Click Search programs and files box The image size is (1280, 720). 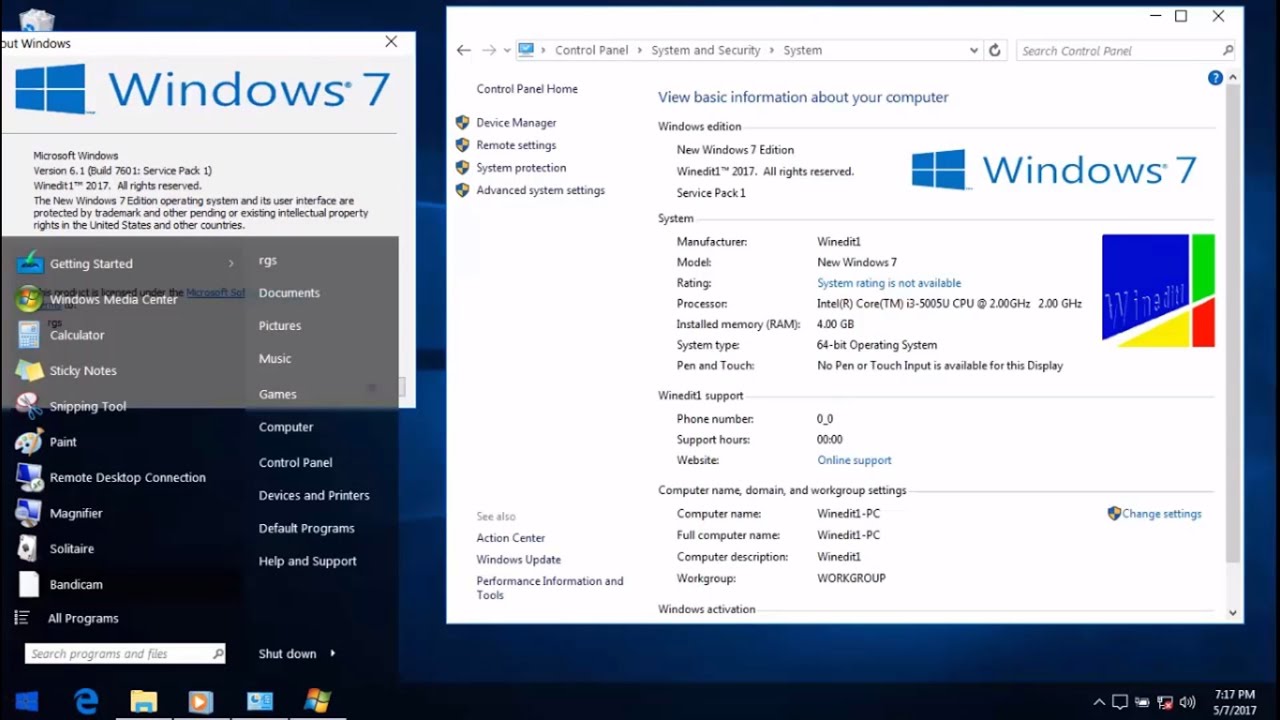pos(125,654)
